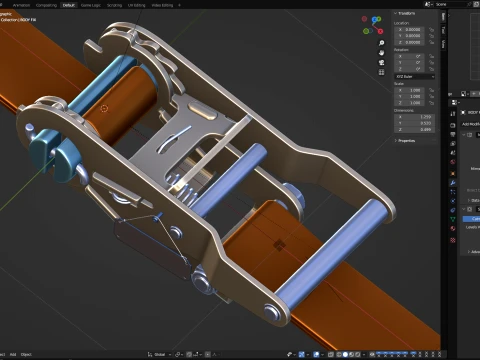Switch to the UV Editing workspace tab
Viewport: 480px width, 360px height.
[x=137, y=5]
